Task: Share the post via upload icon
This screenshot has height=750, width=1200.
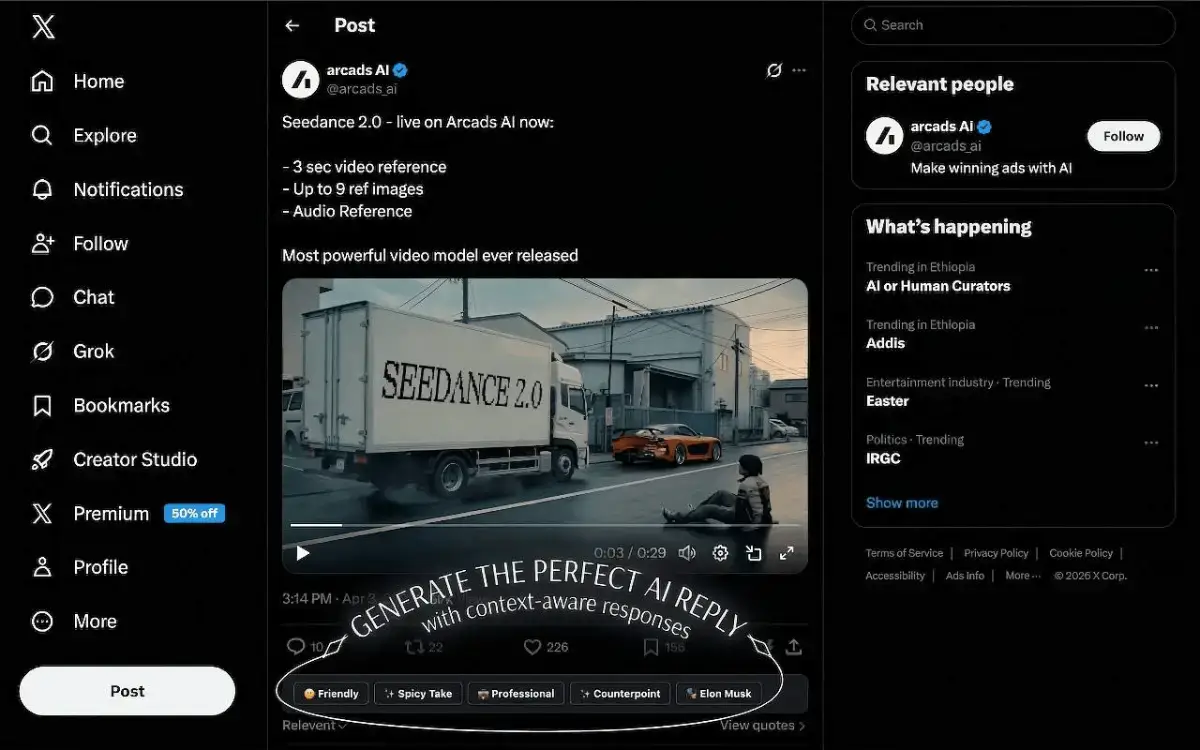Action: 794,647
